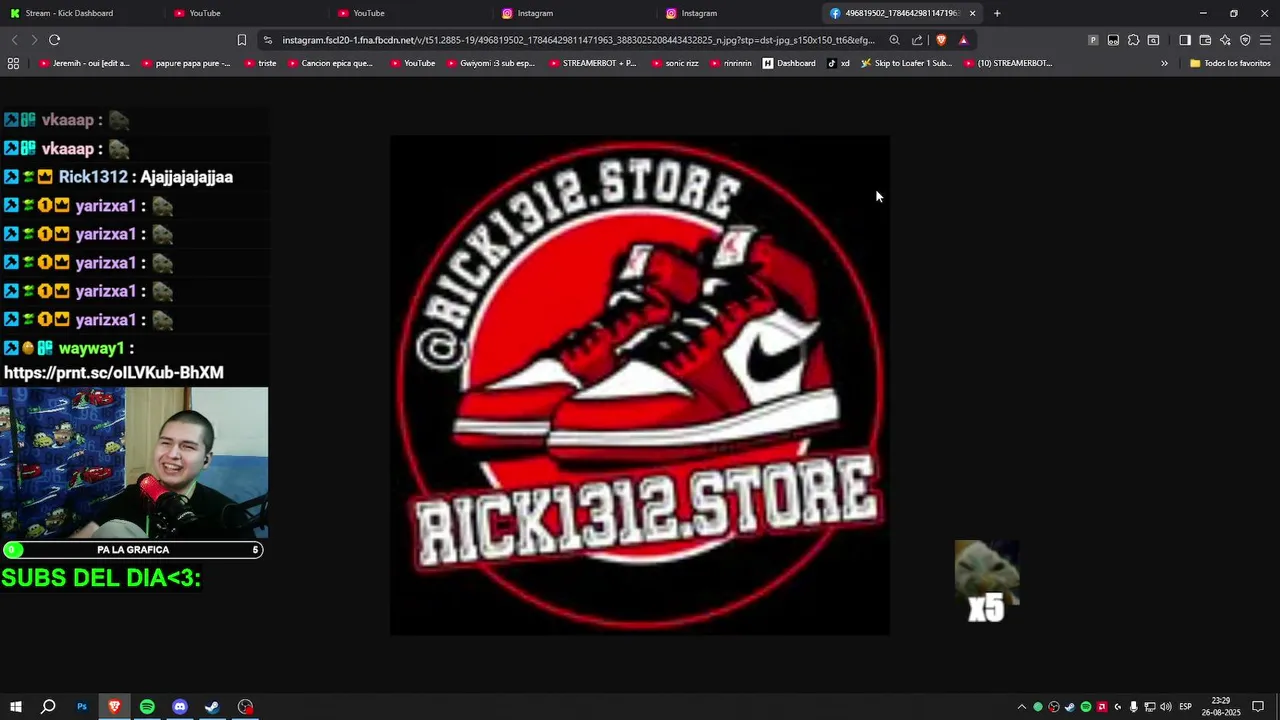Click the 'SUBS DEL DIA<3:' text
The height and width of the screenshot is (720, 1280).
[101, 578]
